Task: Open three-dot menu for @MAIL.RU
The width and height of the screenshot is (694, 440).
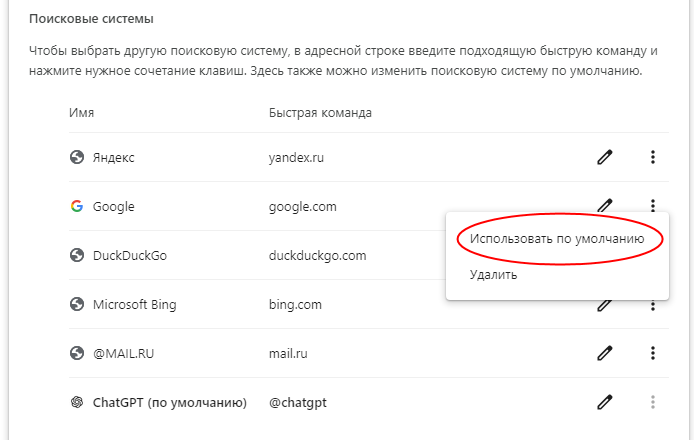Action: coord(653,353)
